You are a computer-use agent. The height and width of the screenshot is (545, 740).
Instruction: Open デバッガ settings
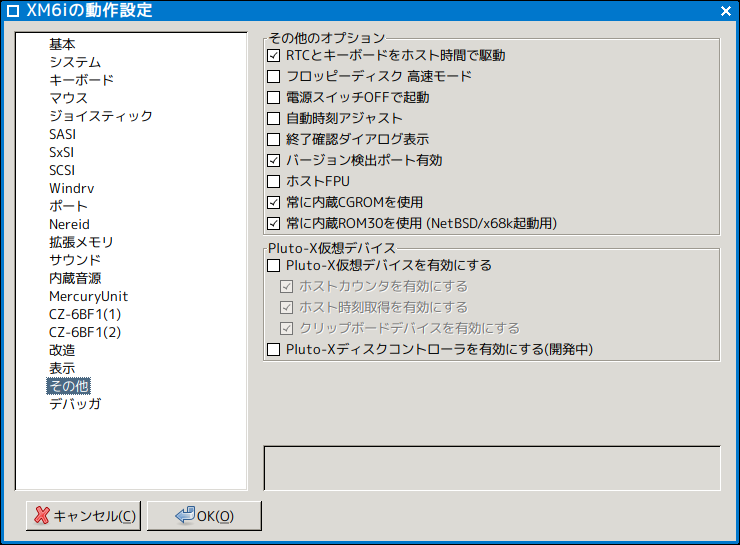pos(75,404)
